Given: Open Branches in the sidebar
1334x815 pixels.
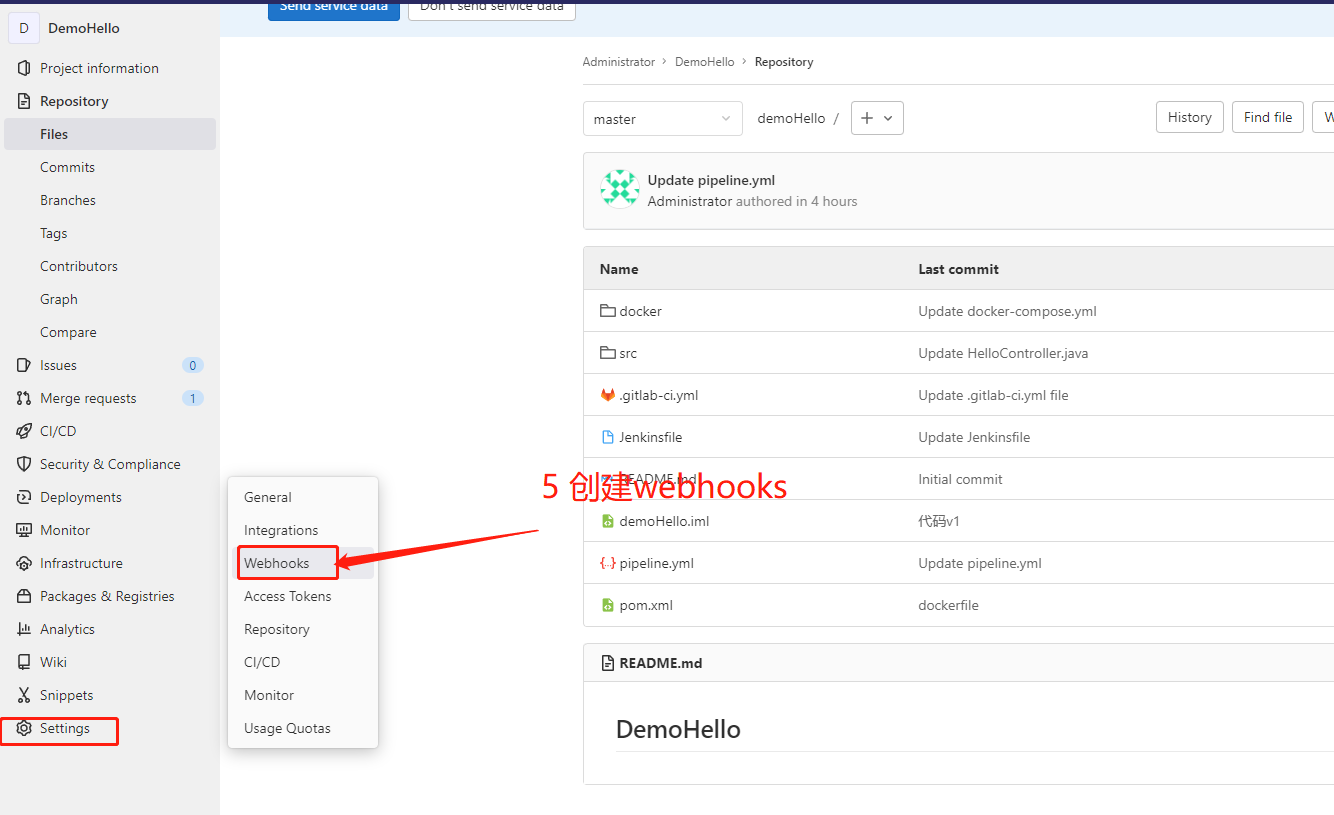Looking at the screenshot, I should pos(68,200).
